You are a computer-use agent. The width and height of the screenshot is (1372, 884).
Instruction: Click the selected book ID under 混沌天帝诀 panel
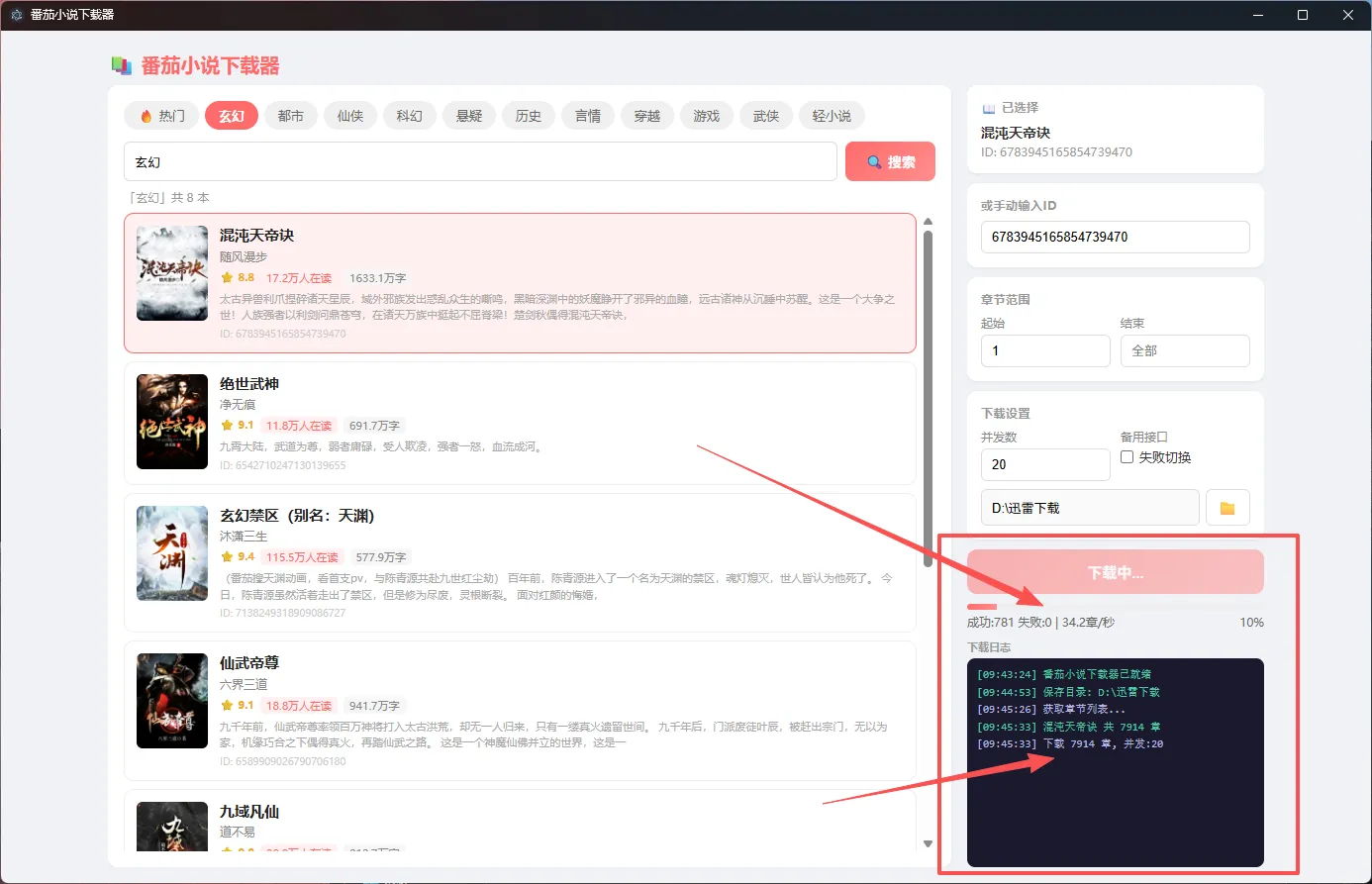(1056, 152)
